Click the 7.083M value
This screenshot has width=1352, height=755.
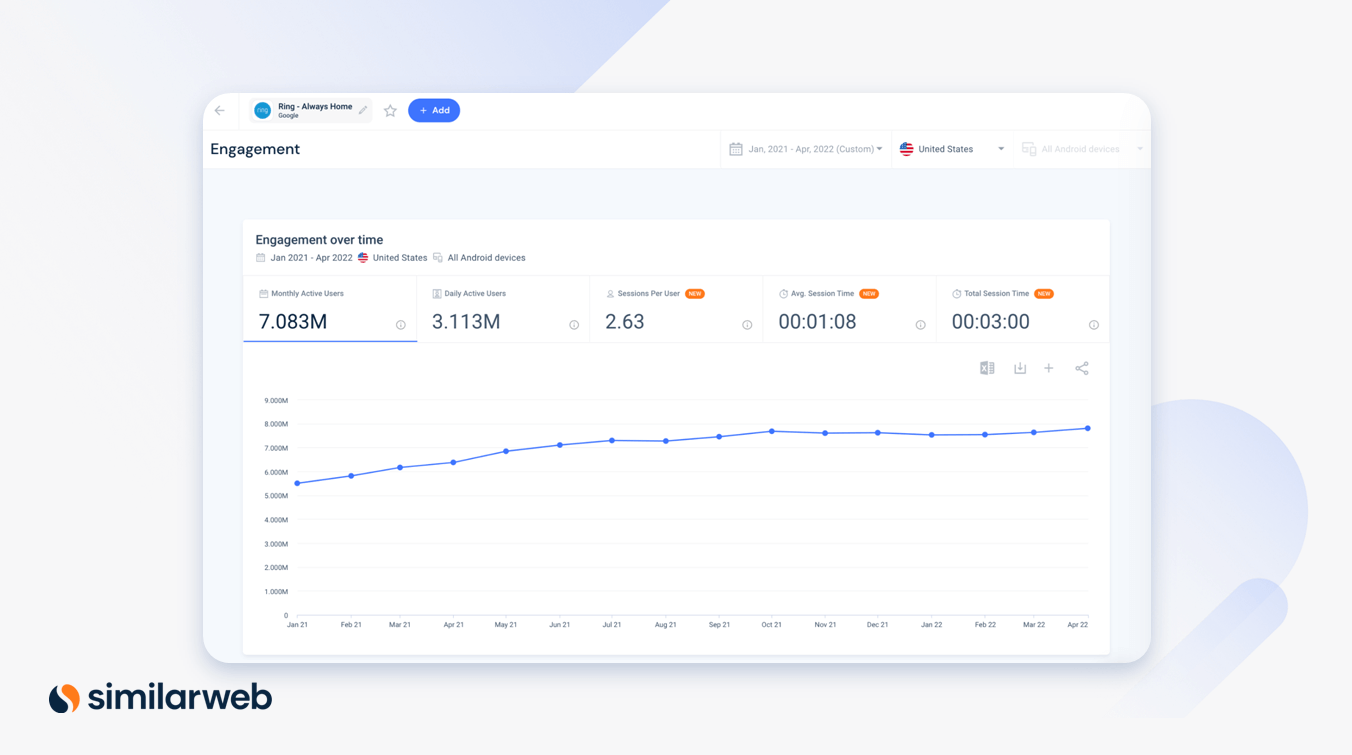(x=293, y=322)
